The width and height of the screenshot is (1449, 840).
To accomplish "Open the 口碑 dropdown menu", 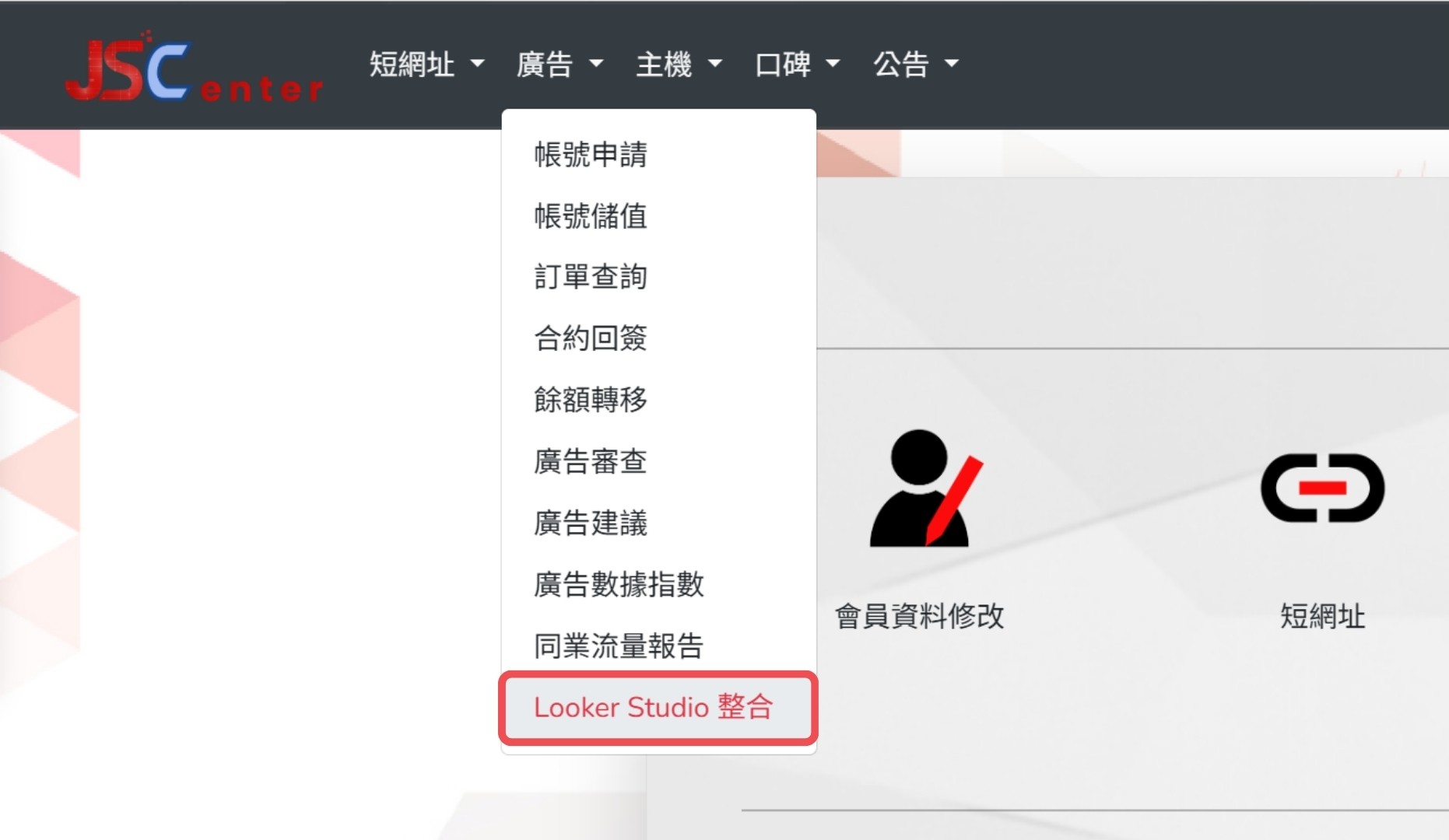I will pos(797,65).
